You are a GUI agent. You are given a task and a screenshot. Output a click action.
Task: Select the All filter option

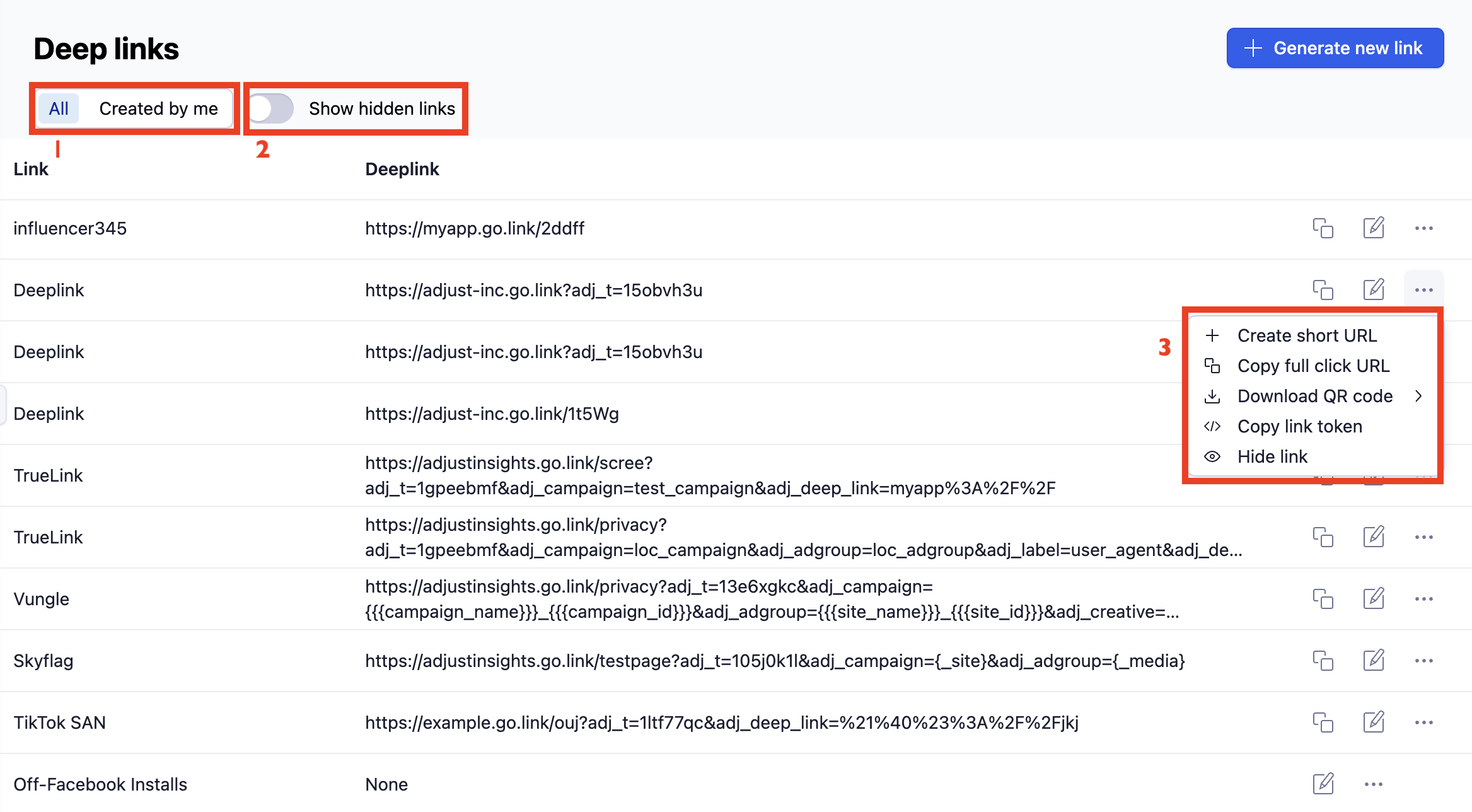tap(59, 108)
